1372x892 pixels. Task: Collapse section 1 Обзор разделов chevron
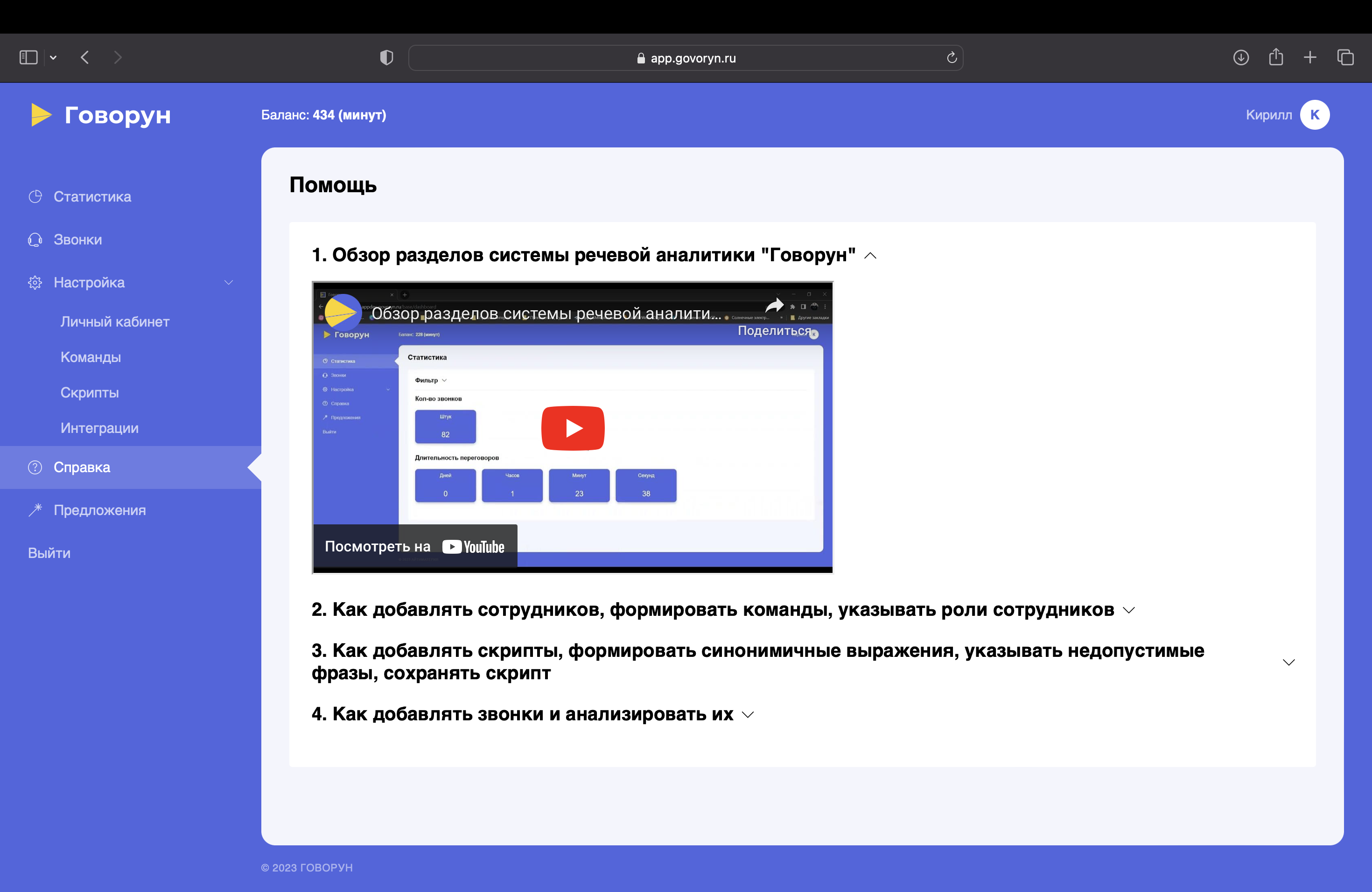[x=870, y=256]
